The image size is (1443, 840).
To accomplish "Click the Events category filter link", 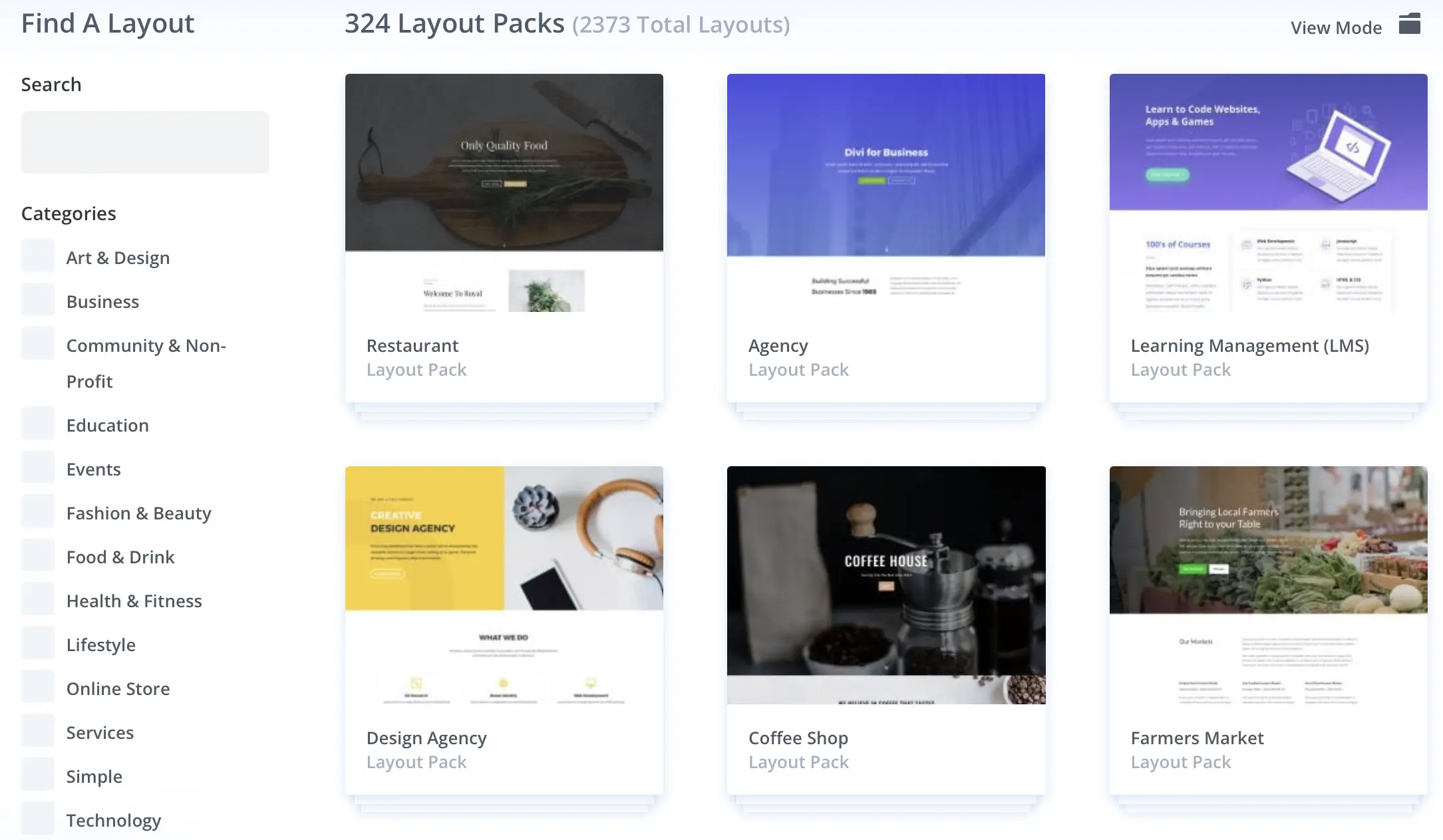I will click(x=93, y=468).
